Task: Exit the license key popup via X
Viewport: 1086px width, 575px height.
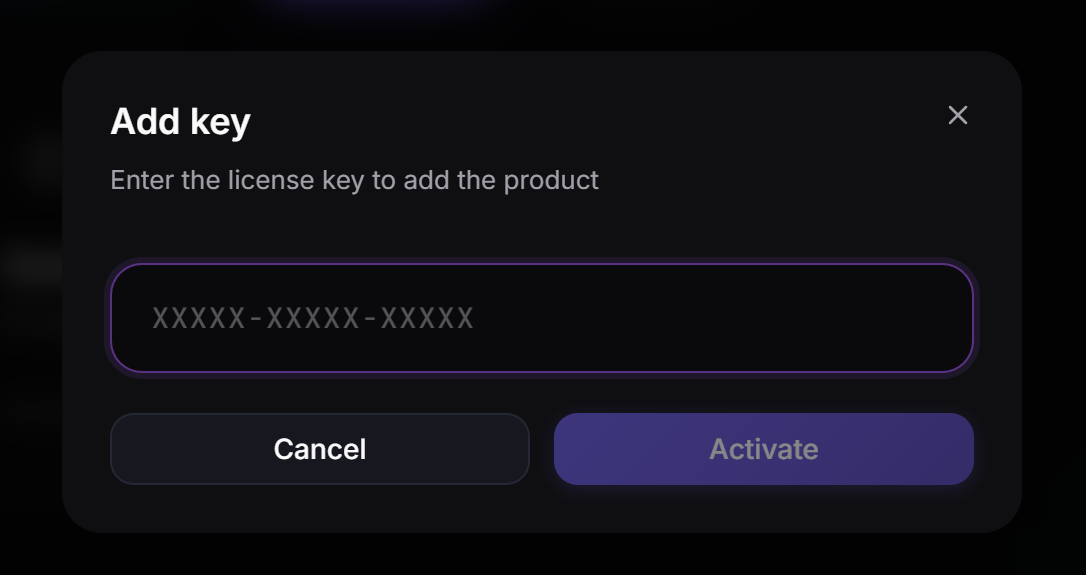Action: (x=957, y=115)
